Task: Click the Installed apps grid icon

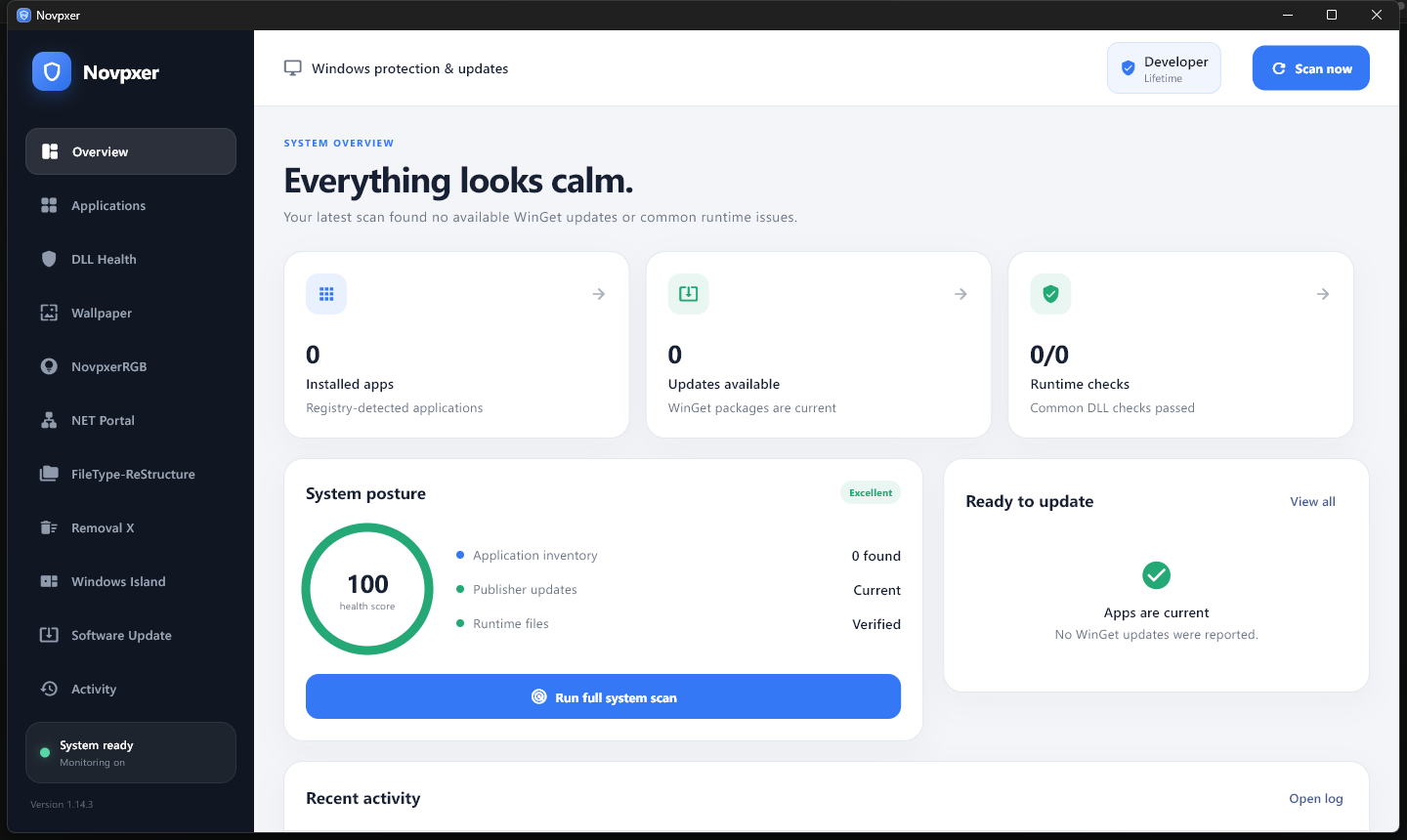Action: click(326, 294)
